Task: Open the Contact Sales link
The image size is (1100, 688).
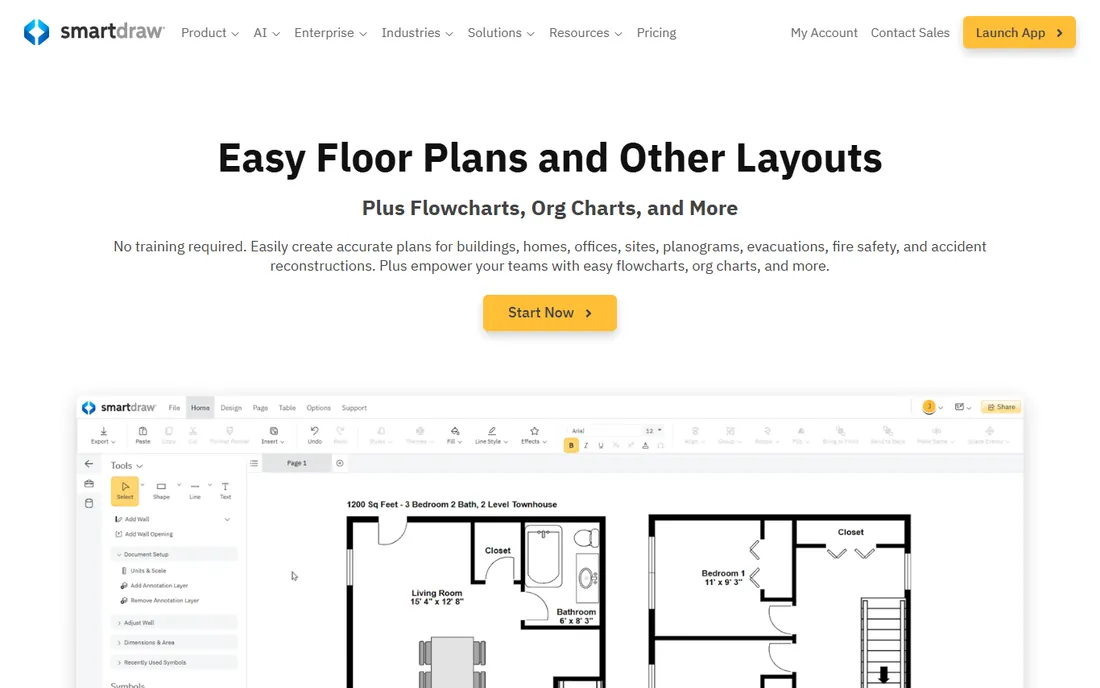Action: pyautogui.click(x=910, y=32)
